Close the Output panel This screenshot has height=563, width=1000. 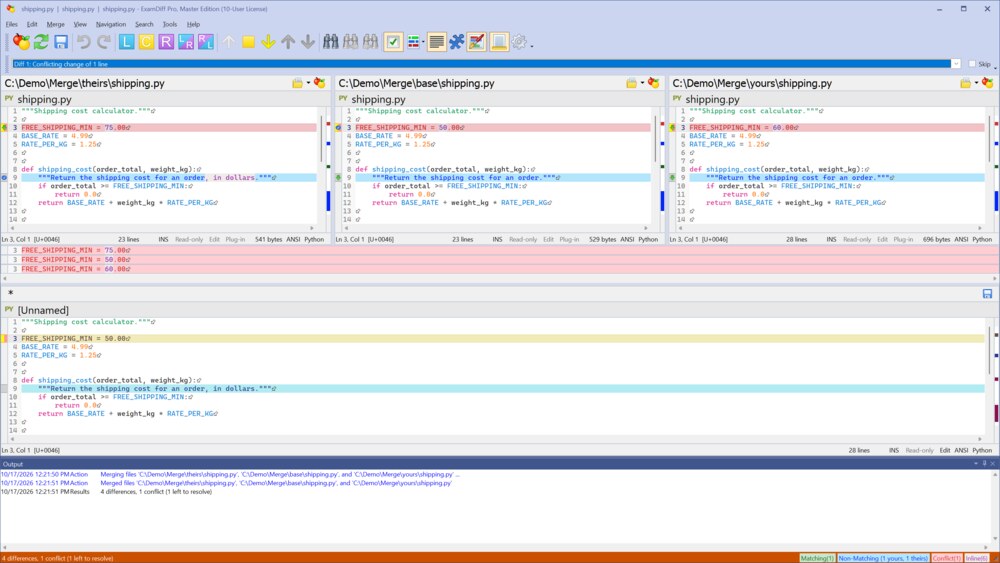[x=993, y=464]
